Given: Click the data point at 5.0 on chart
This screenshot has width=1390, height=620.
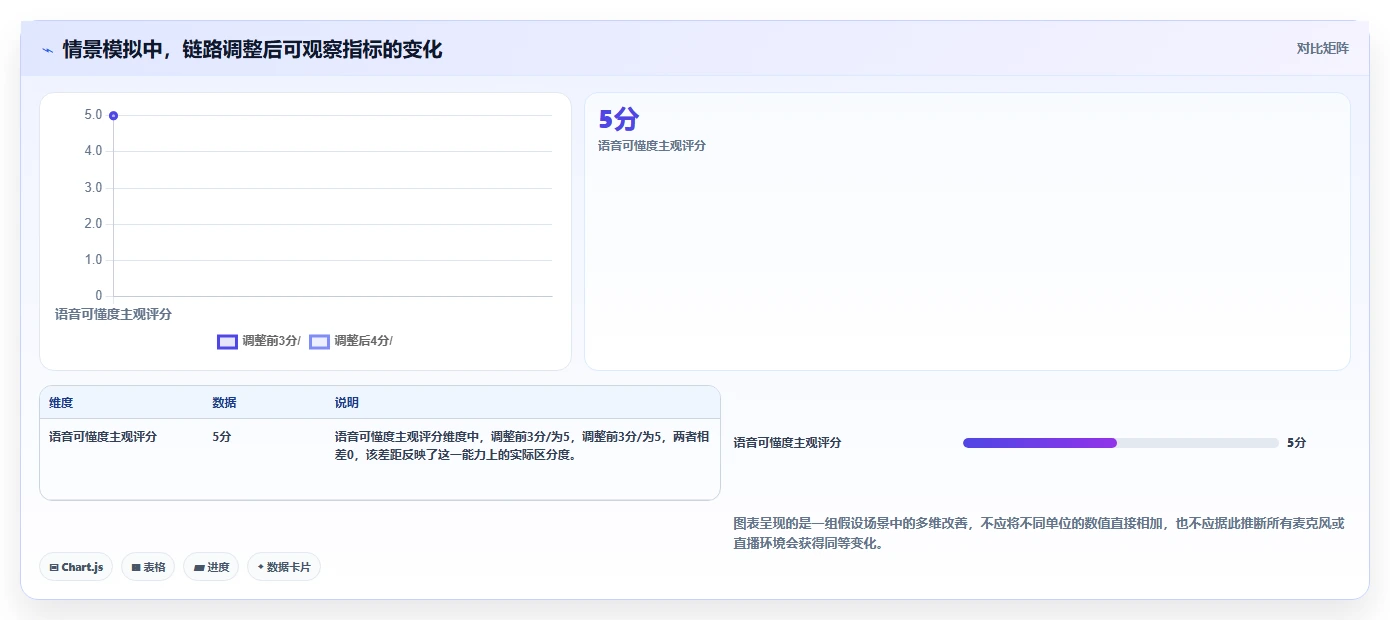Looking at the screenshot, I should 113,116.
